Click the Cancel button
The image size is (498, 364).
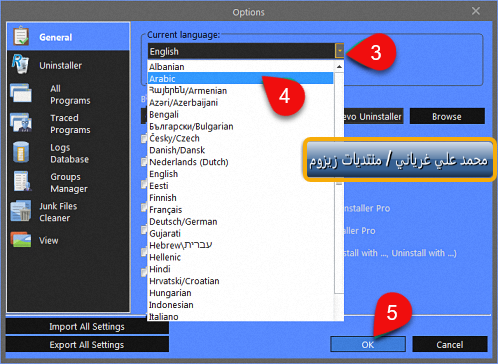pyautogui.click(x=450, y=344)
